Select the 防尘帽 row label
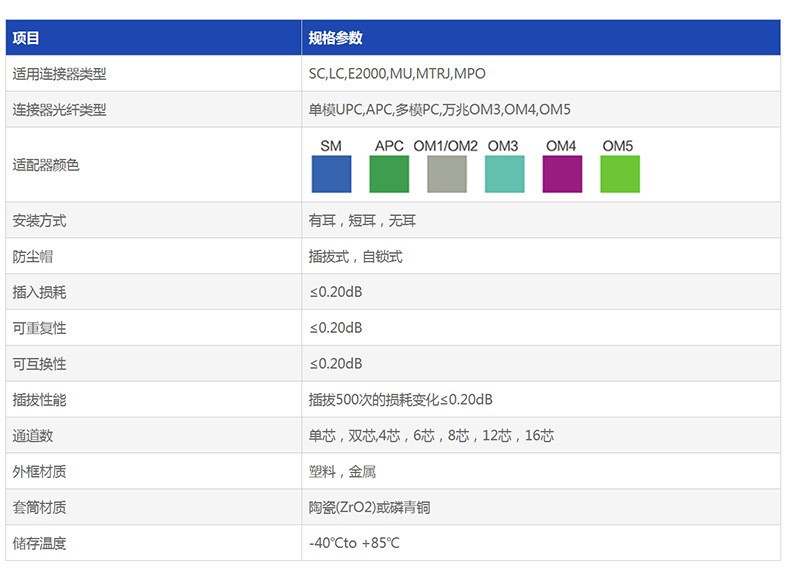The width and height of the screenshot is (790, 582). point(33,256)
